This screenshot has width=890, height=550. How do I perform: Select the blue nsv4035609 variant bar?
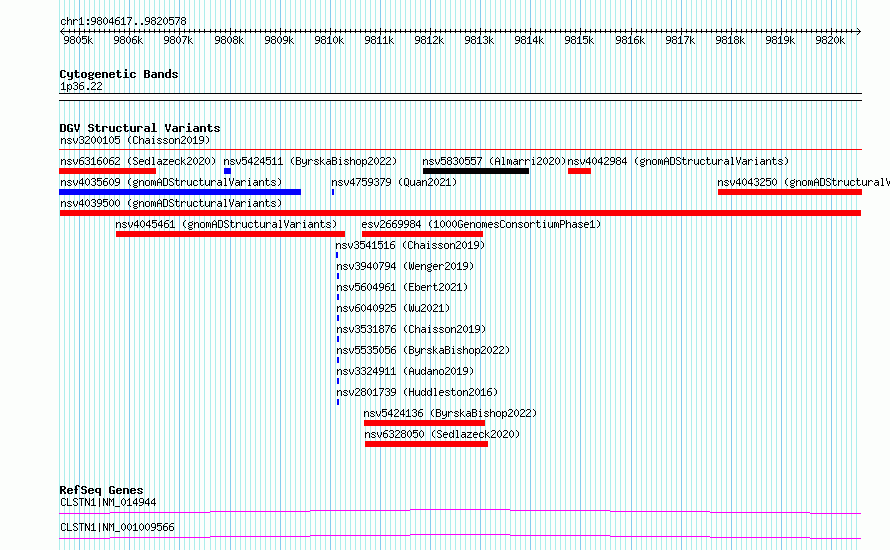pos(180,192)
